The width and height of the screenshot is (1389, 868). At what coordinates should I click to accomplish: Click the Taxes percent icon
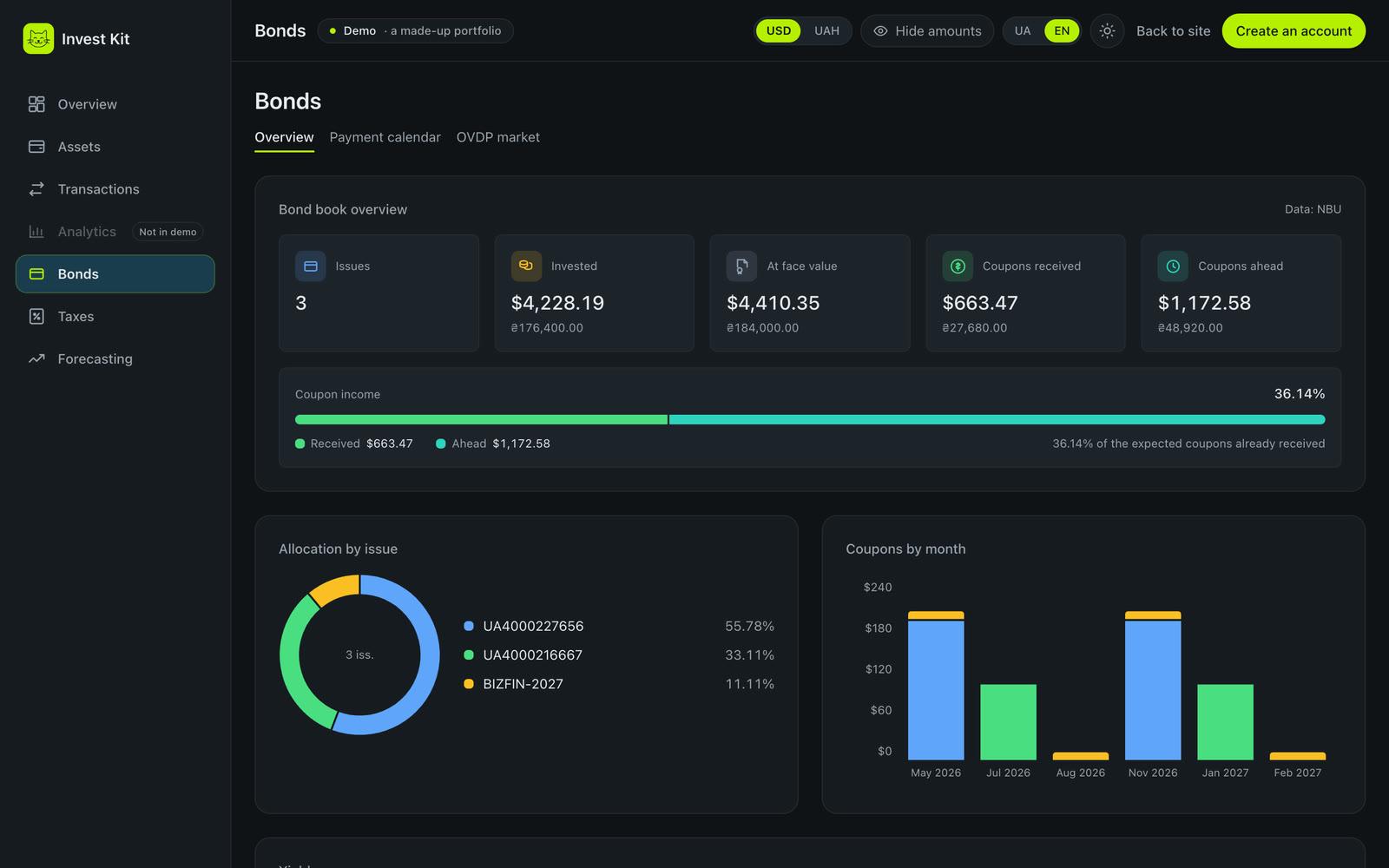[36, 317]
